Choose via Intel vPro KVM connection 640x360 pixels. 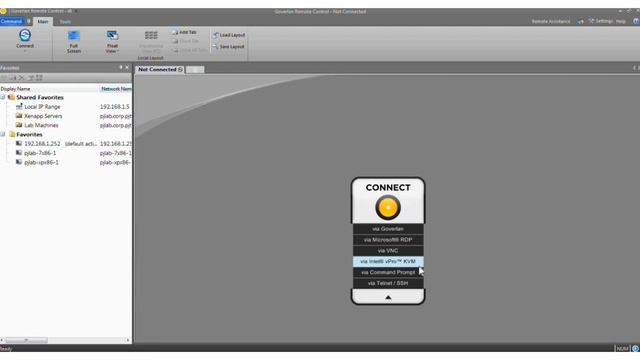[x=388, y=261]
